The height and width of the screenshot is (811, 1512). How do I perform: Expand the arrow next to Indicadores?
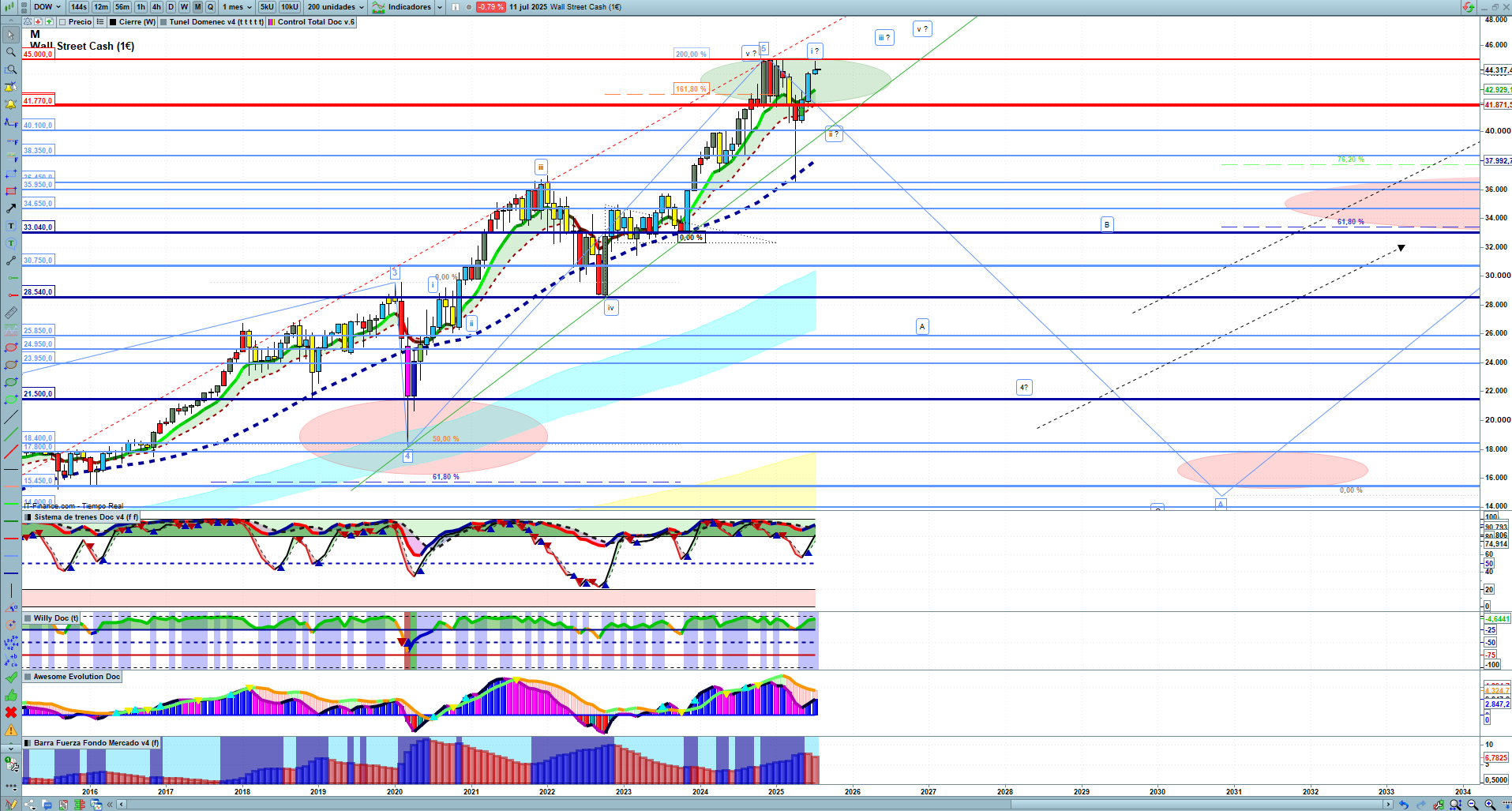click(x=438, y=7)
